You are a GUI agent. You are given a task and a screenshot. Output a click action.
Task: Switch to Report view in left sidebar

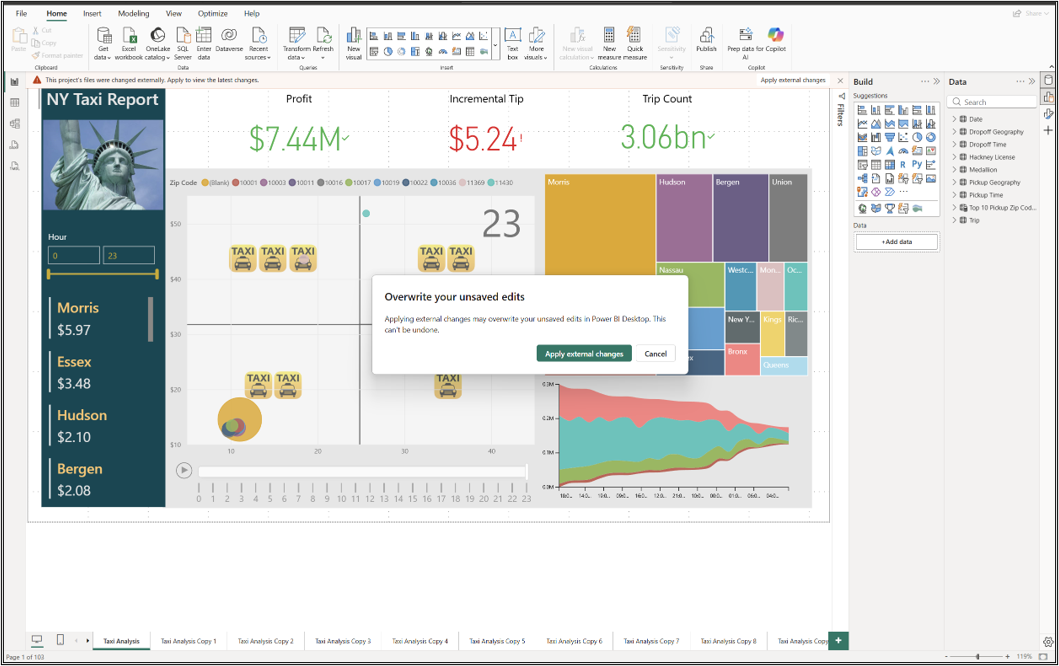pos(14,82)
